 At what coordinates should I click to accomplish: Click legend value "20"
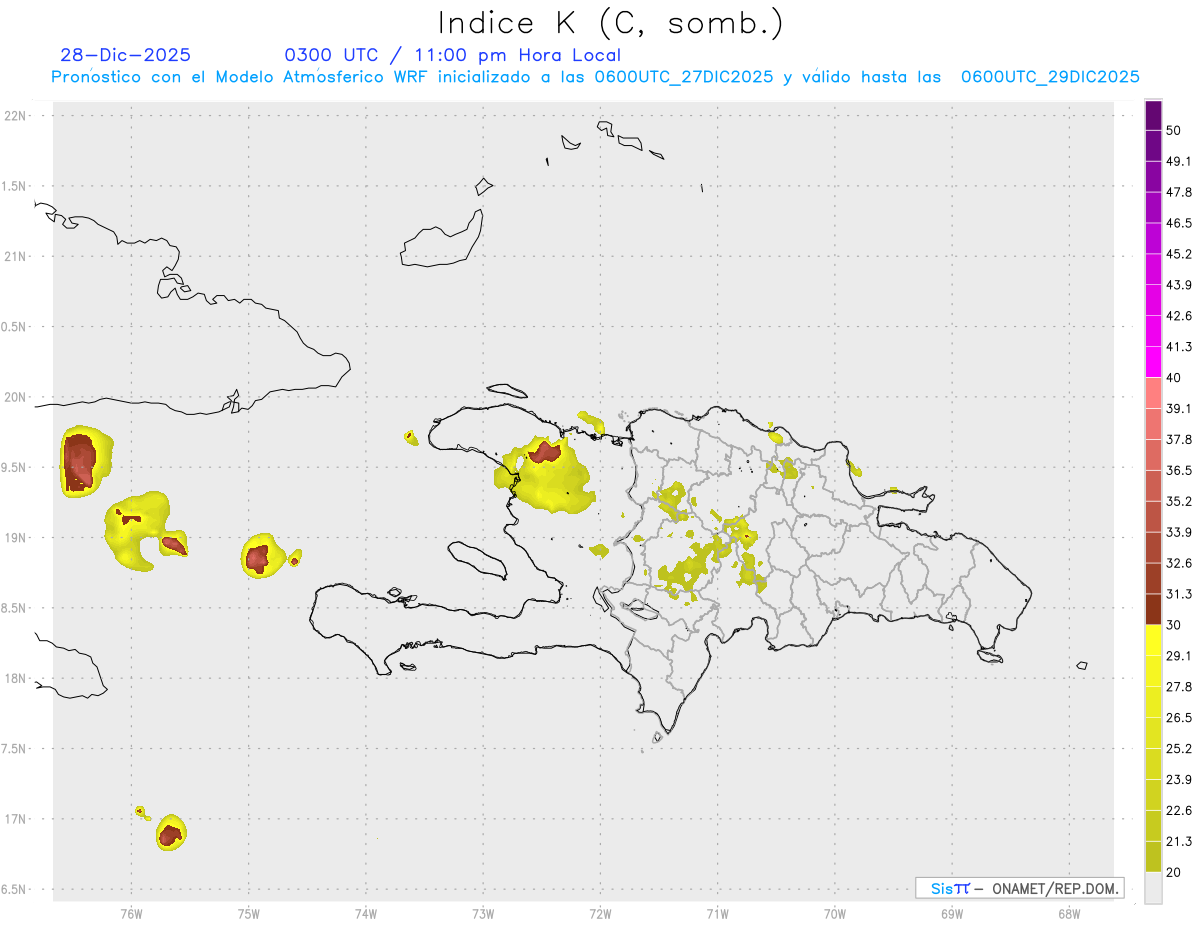click(1174, 873)
